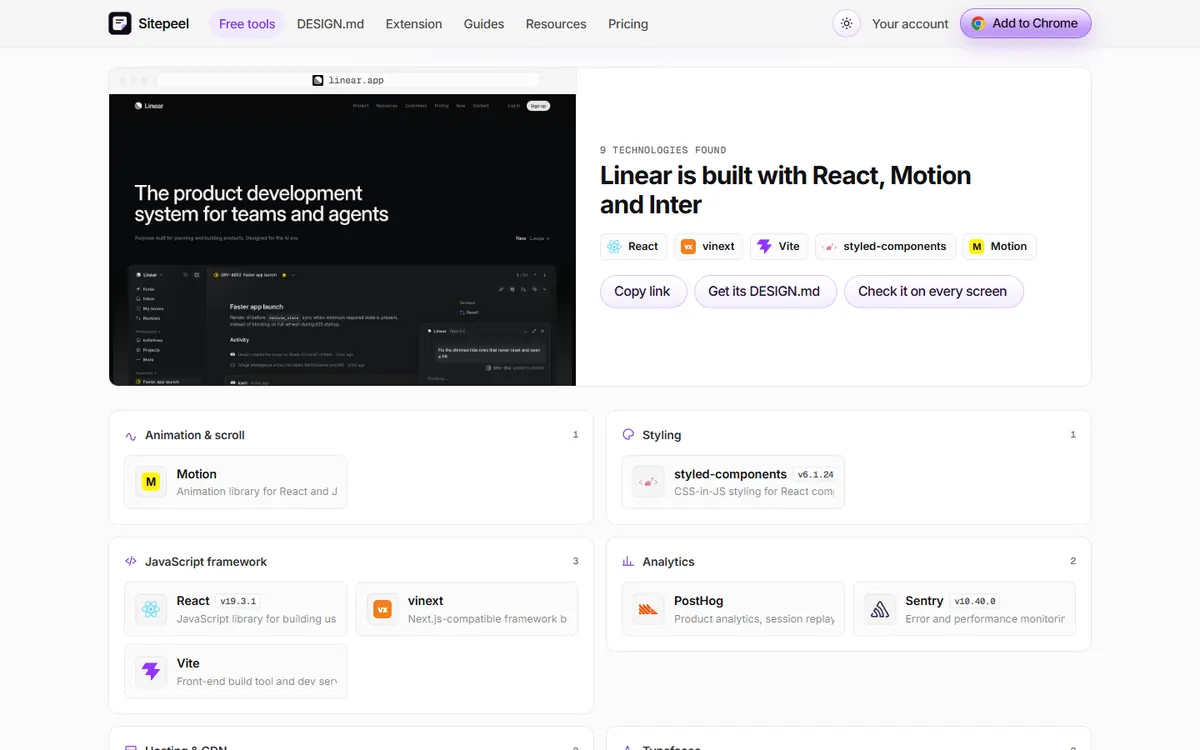Click 'Front-end build tool' description text
Viewport: 1200px width, 750px height.
coord(257,681)
